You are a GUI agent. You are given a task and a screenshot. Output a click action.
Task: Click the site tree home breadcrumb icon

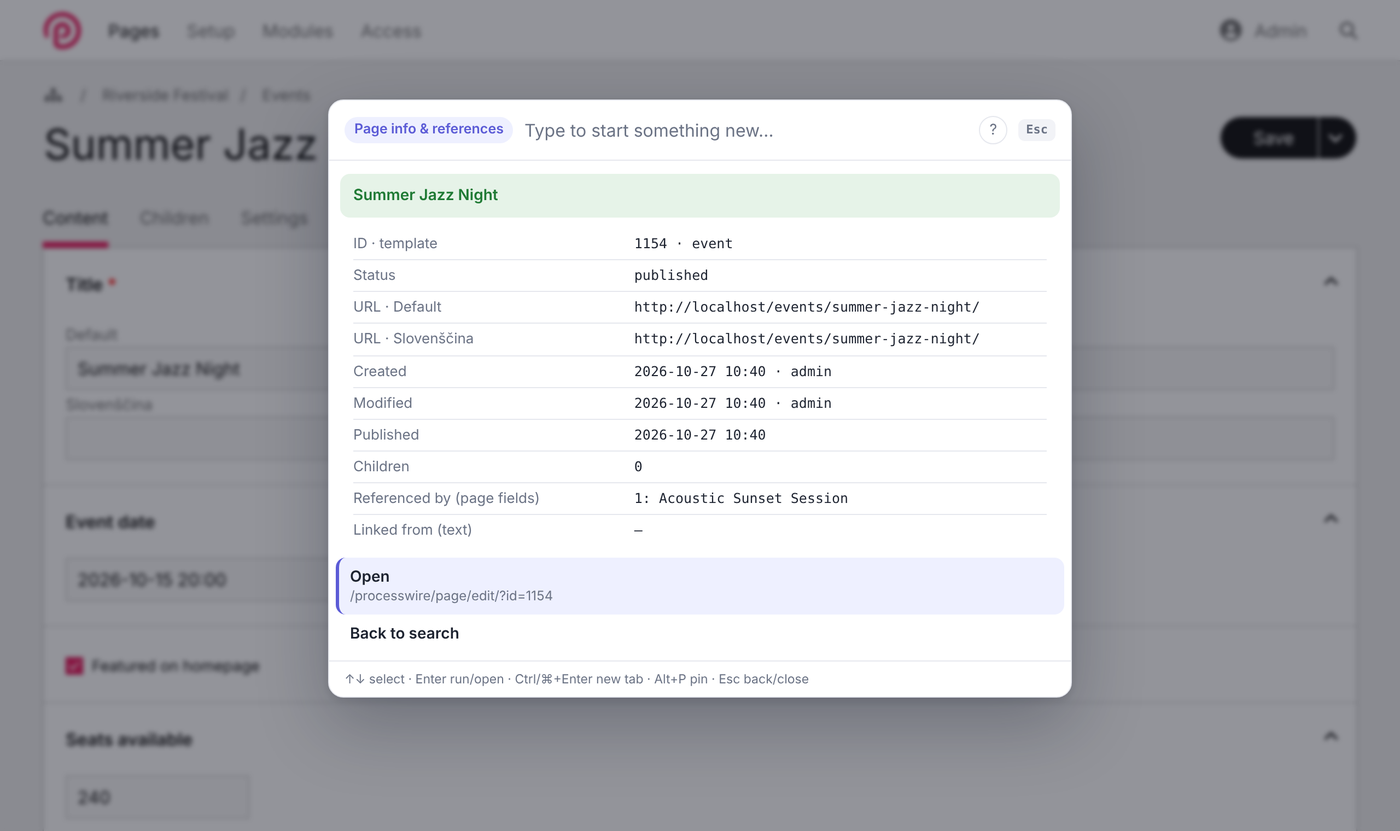coord(53,95)
